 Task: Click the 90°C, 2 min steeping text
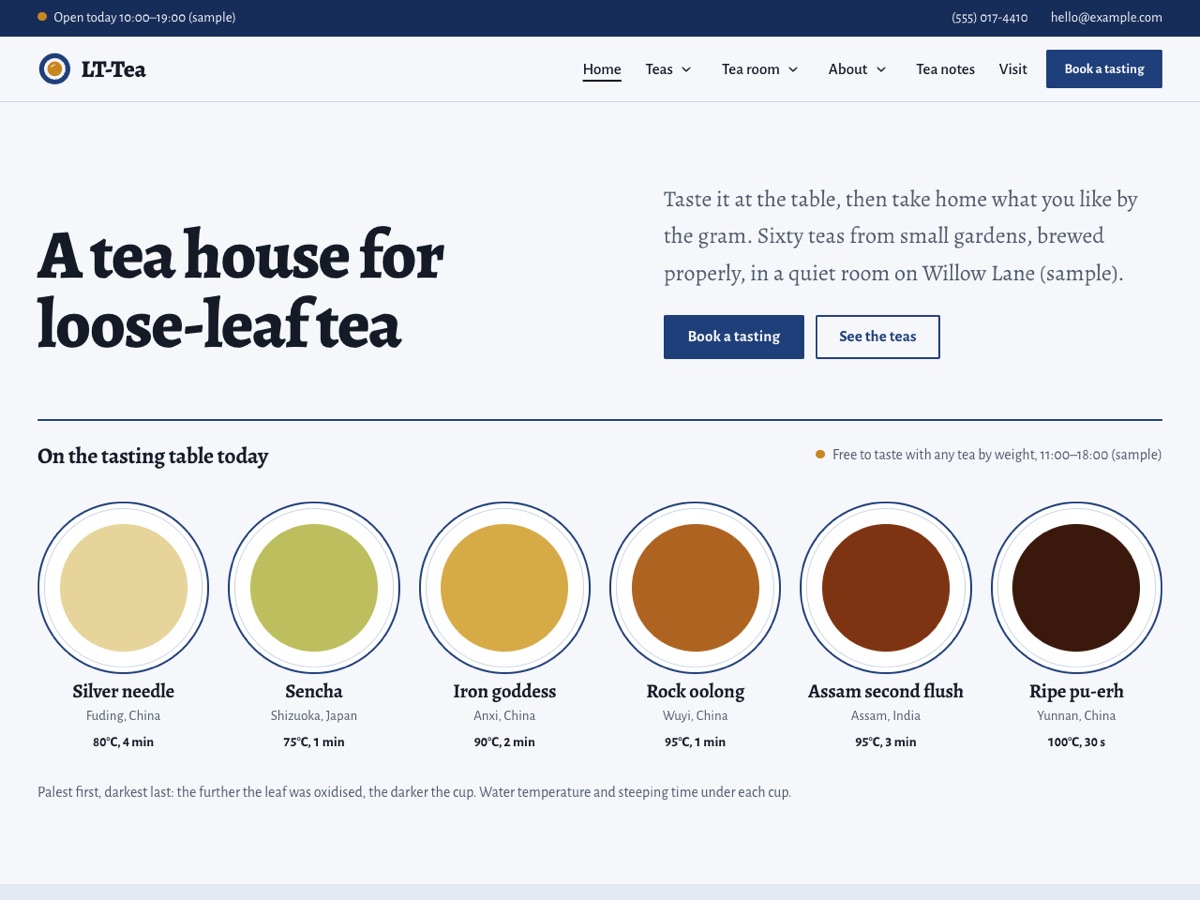pyautogui.click(x=505, y=742)
